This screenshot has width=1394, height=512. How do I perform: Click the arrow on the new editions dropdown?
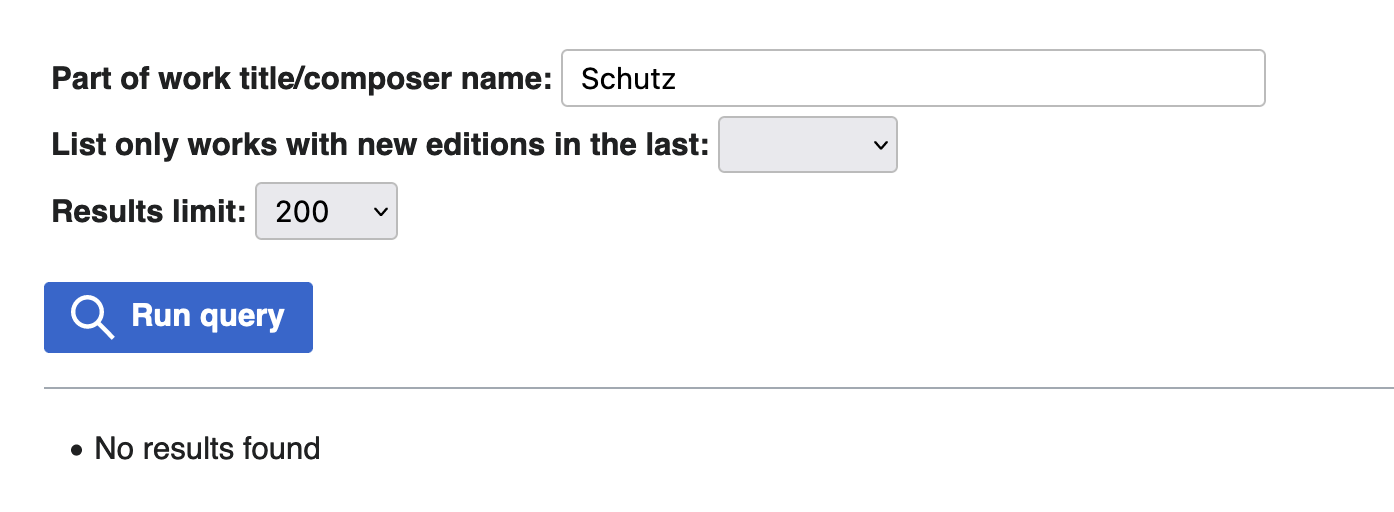pyautogui.click(x=880, y=145)
